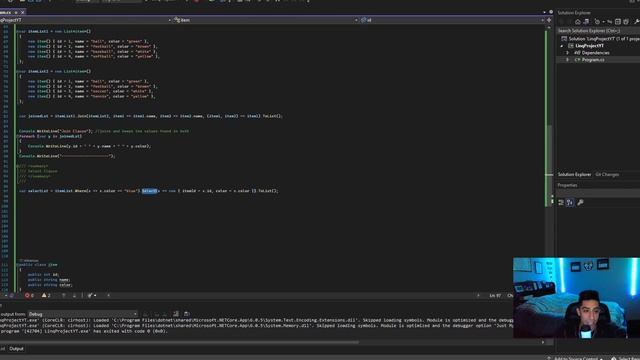Click the wrench Properties icon in Solution Explorer toolbar
This screenshot has height=360, width=640.
636,22
